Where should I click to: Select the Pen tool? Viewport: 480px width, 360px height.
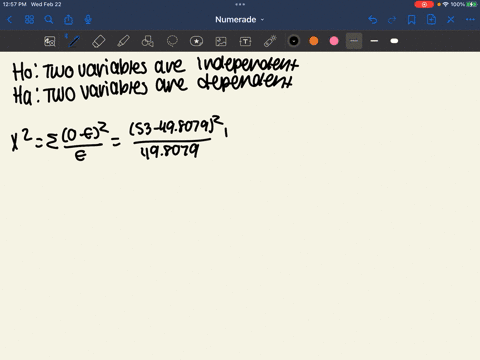point(74,41)
